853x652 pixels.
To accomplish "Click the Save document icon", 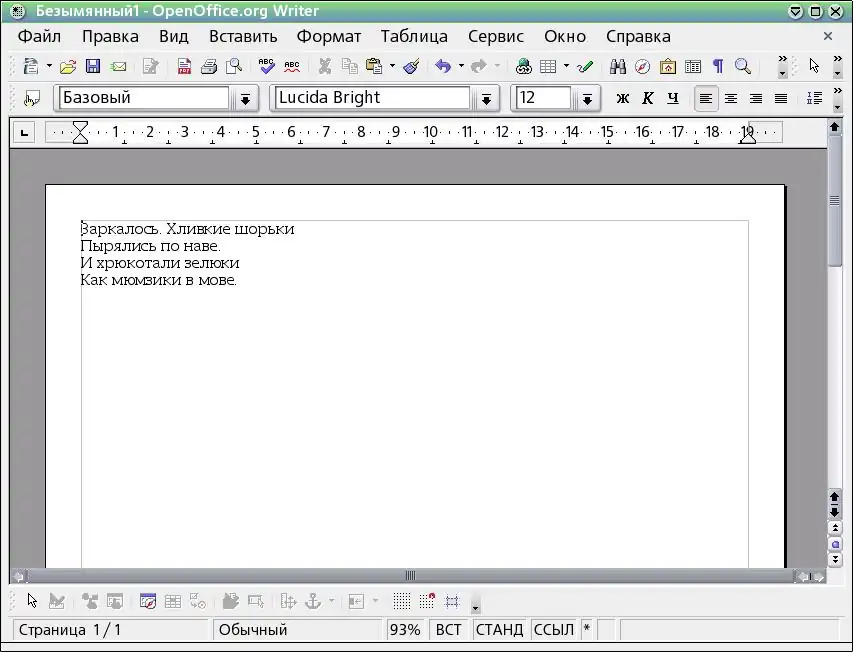I will (x=93, y=67).
